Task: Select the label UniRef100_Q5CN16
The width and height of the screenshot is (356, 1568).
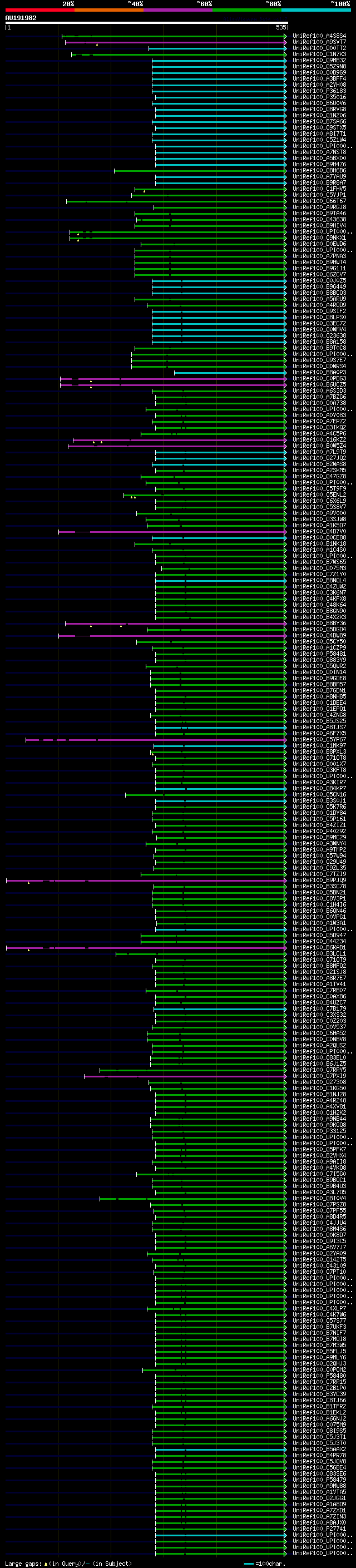Action: pos(319,795)
